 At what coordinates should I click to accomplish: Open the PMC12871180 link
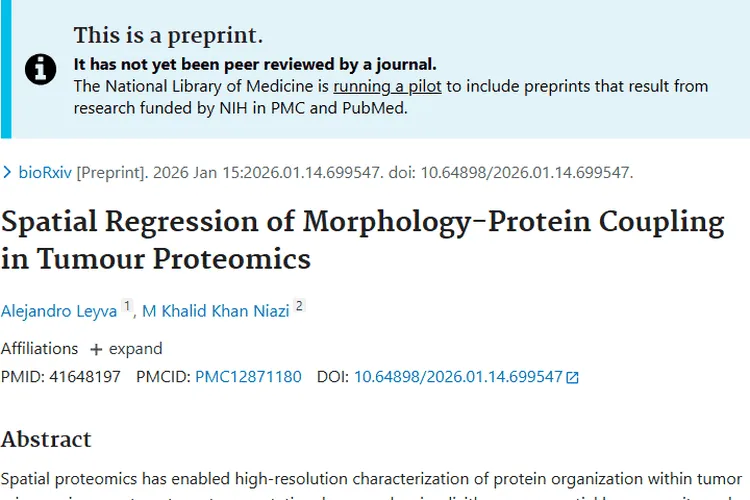click(x=248, y=377)
